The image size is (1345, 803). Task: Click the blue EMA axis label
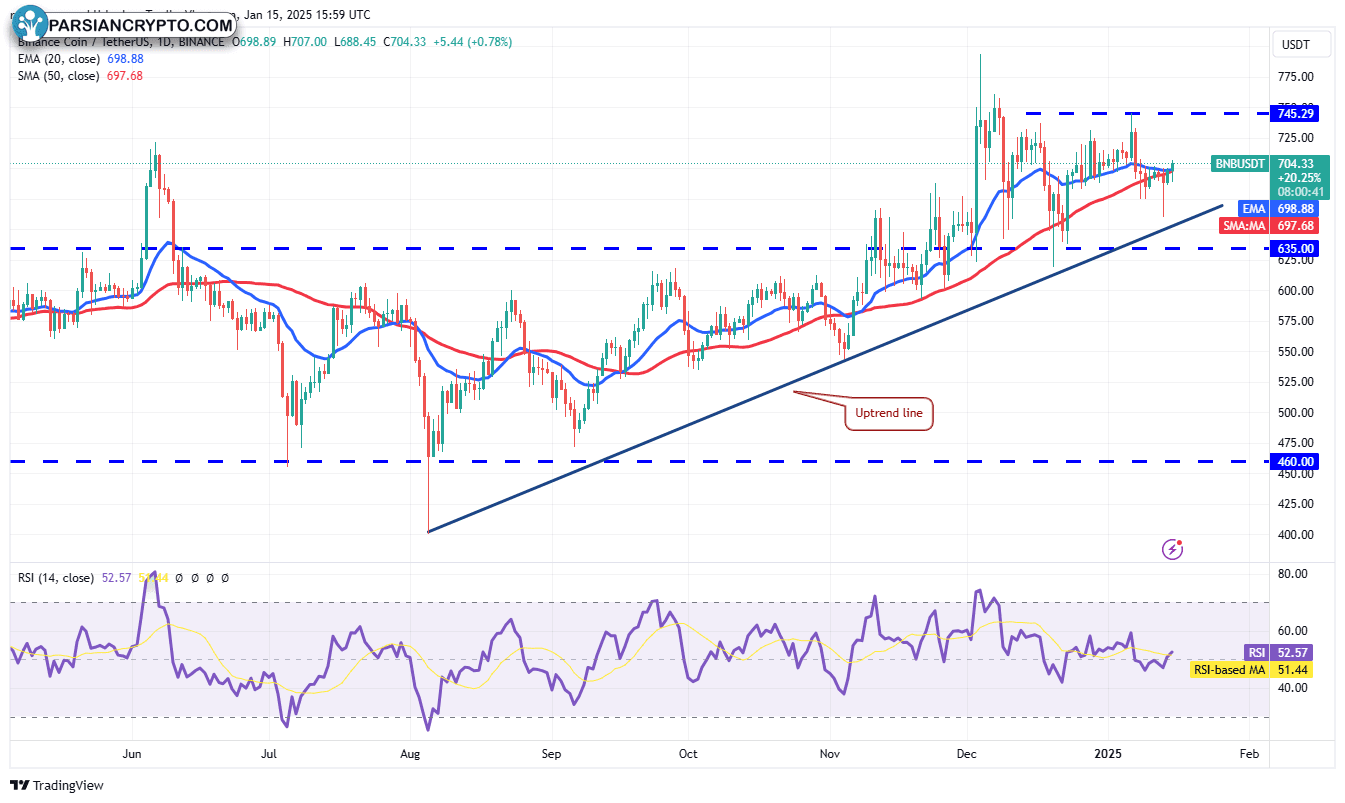click(x=1253, y=208)
